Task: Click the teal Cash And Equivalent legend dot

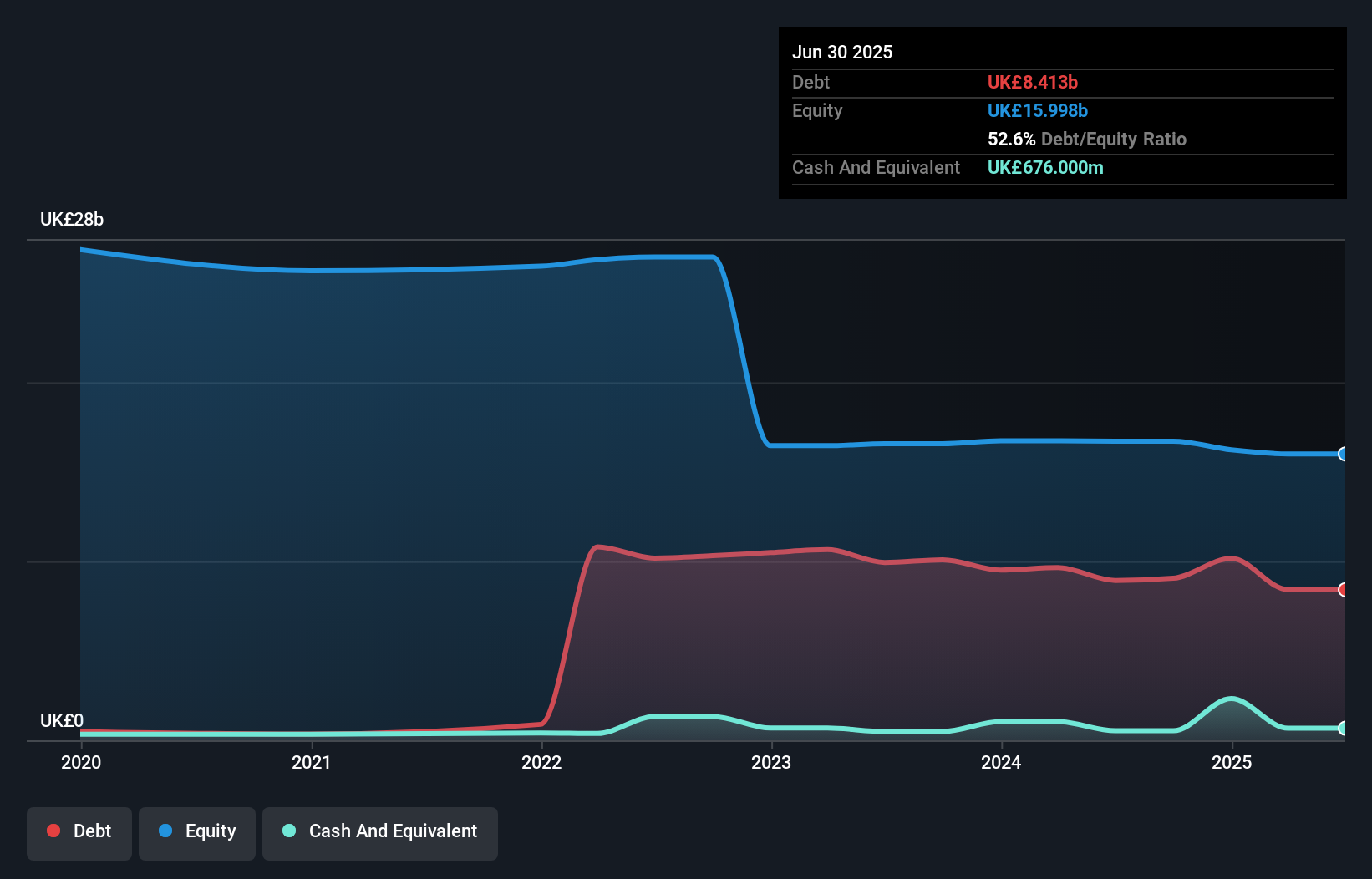Action: tap(287, 831)
